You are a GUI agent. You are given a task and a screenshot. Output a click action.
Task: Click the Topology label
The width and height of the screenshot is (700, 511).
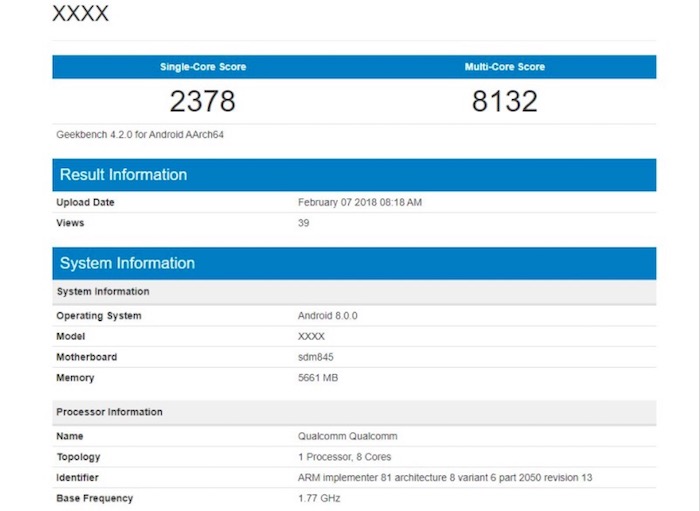pyautogui.click(x=78, y=457)
